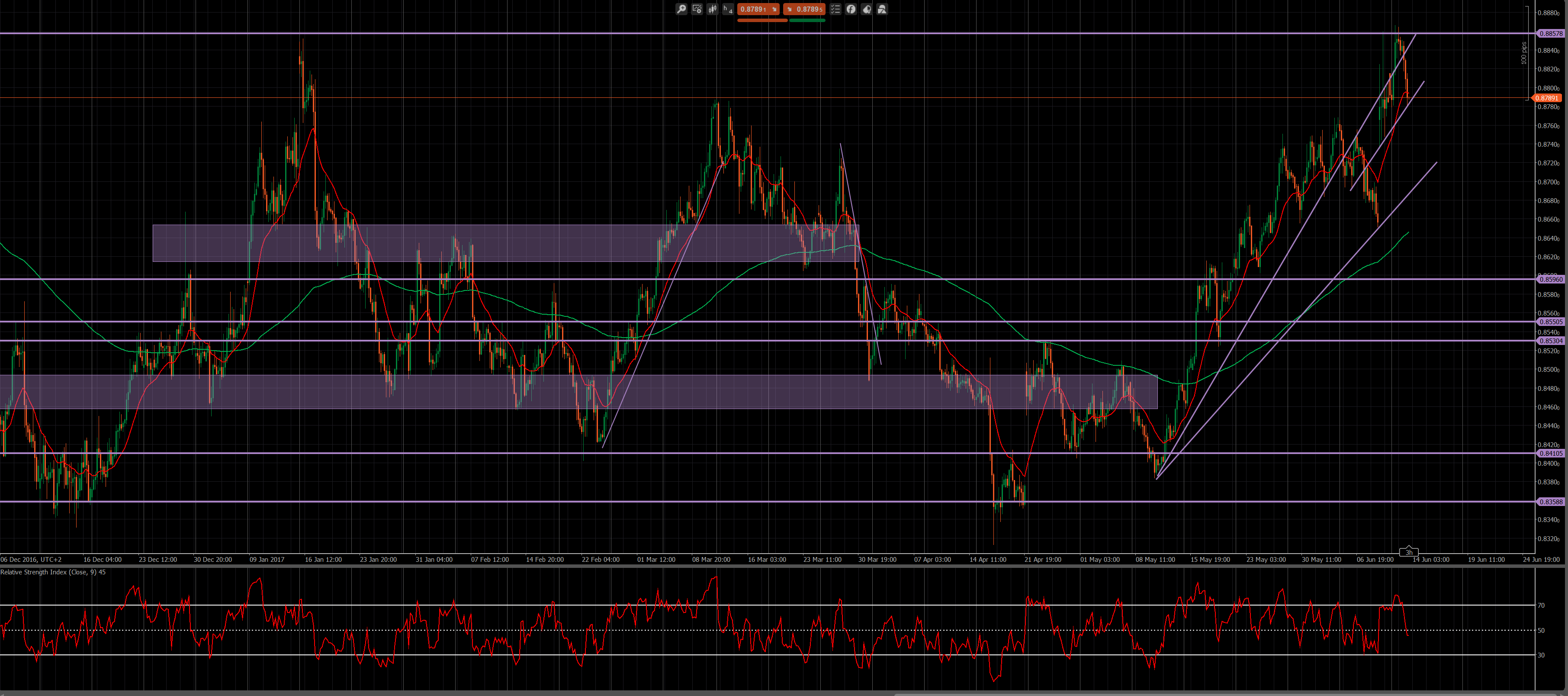Open the shapes drawing tools icon
The width and height of the screenshot is (1568, 696).
coord(882,9)
